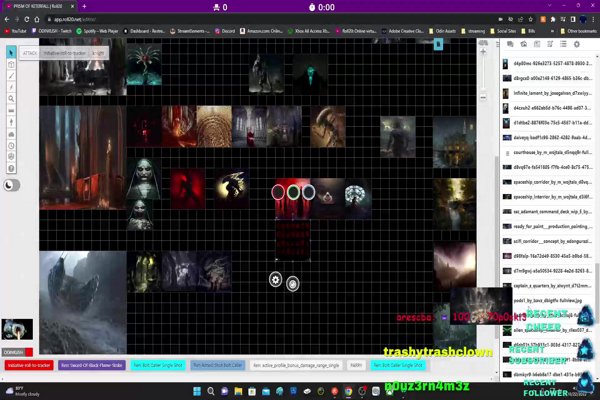Toggle dark mode moon switch
The image size is (600, 400).
pyautogui.click(x=11, y=185)
